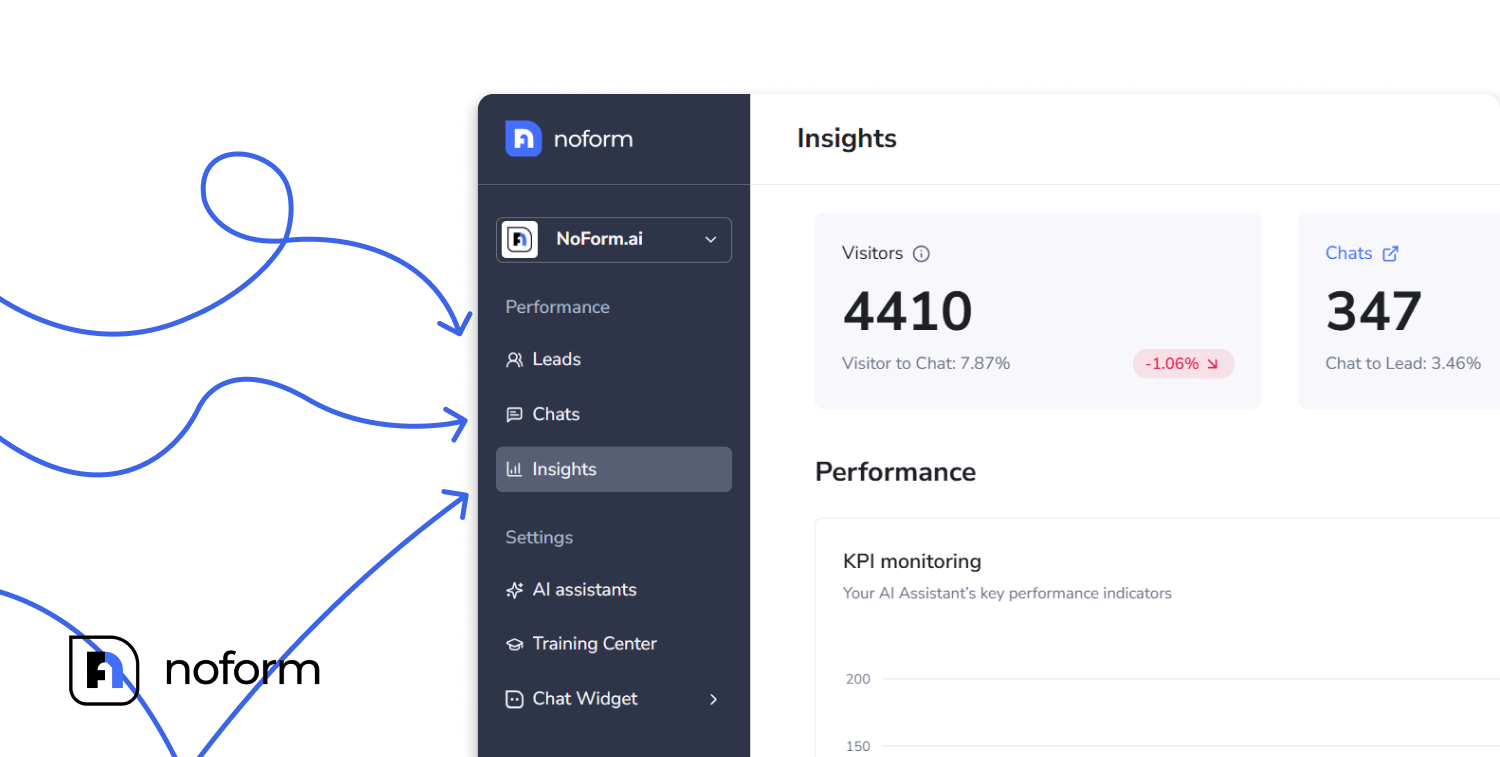Screen dimensions: 1500x757
Task: Open Chat Widget via its widget icon
Action: 514,699
